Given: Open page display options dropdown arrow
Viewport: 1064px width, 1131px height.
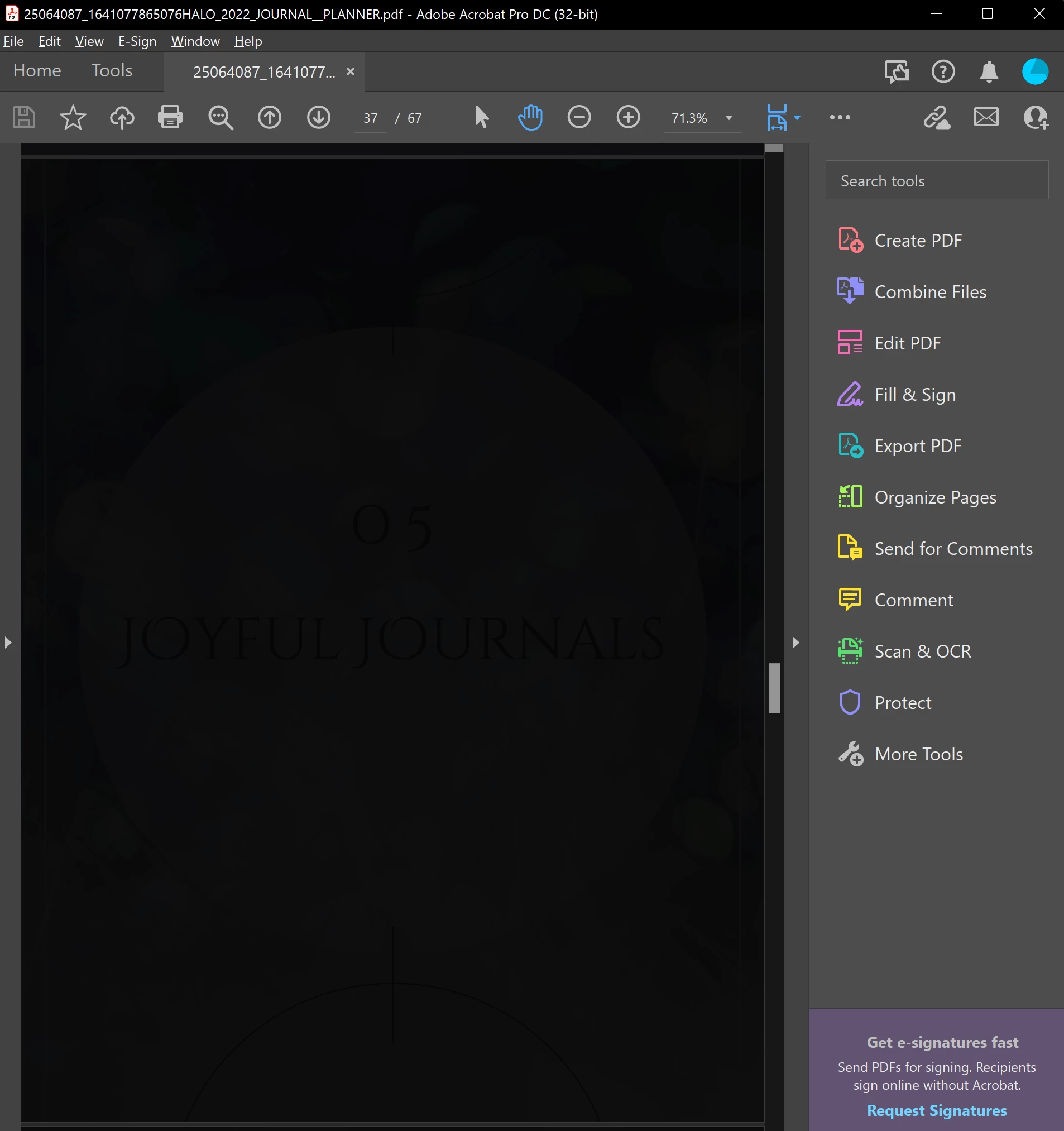Looking at the screenshot, I should [797, 118].
